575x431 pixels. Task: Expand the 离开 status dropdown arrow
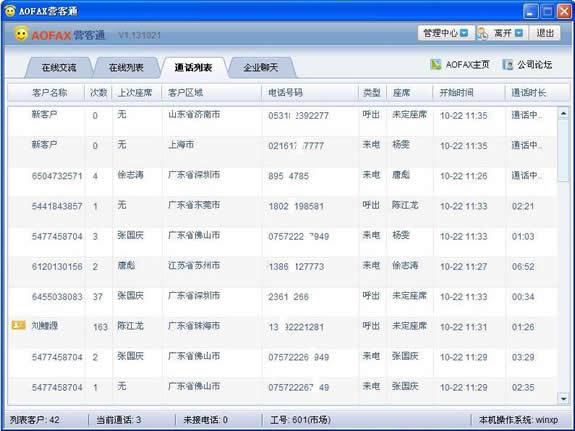519,33
